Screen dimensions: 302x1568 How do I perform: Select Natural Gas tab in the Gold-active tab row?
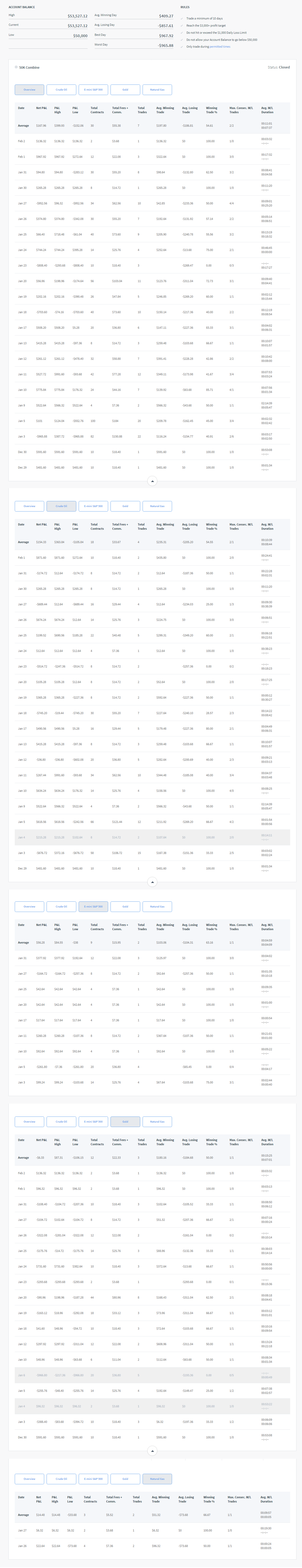pyautogui.click(x=157, y=1121)
